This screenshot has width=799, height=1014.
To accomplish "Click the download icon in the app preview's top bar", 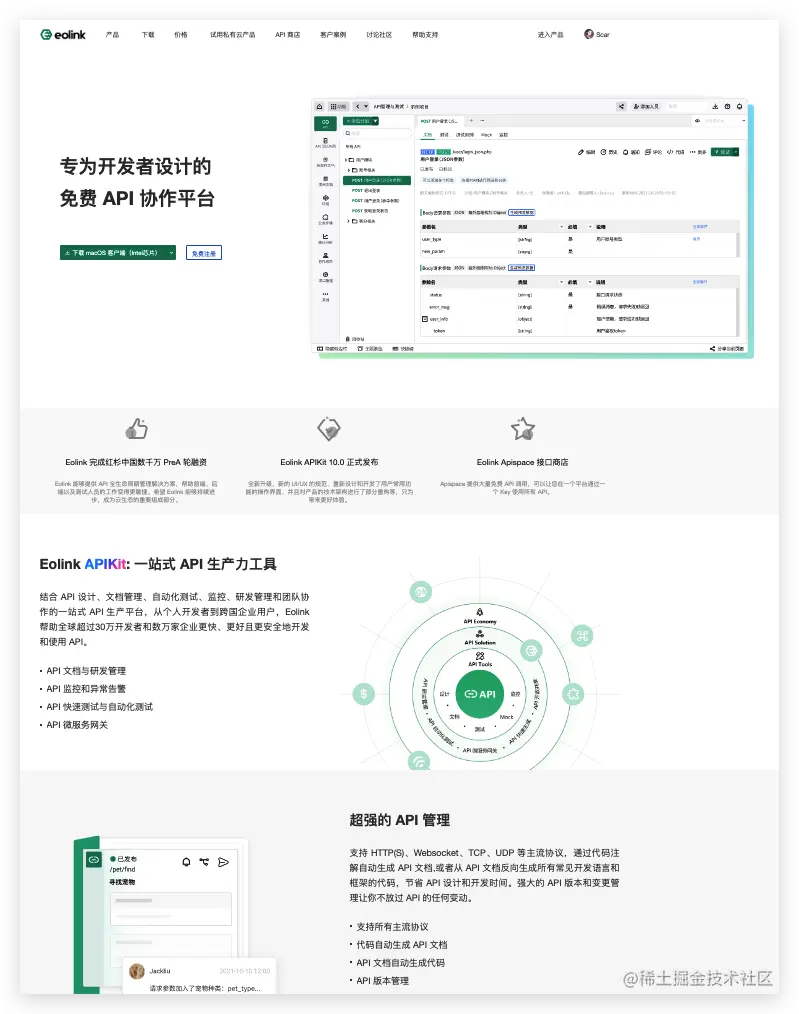I will click(715, 107).
